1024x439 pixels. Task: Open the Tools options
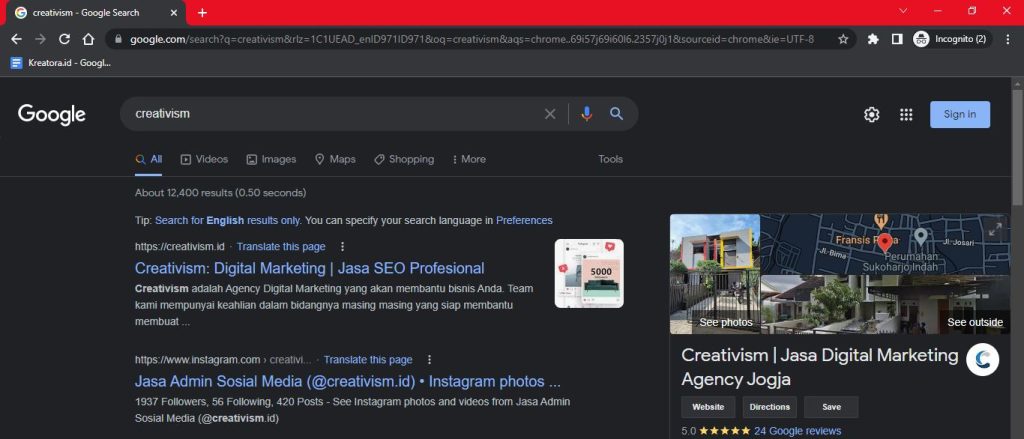coord(611,159)
